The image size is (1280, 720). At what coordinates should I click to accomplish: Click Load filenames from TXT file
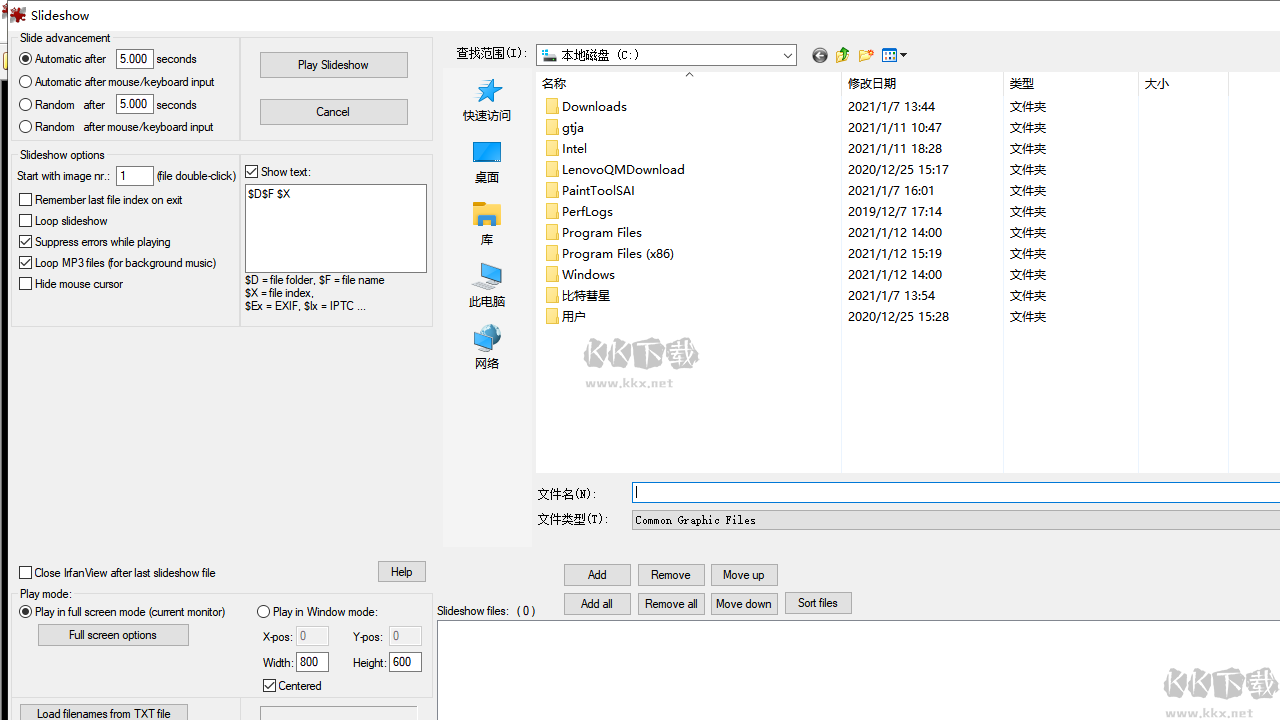tap(104, 713)
